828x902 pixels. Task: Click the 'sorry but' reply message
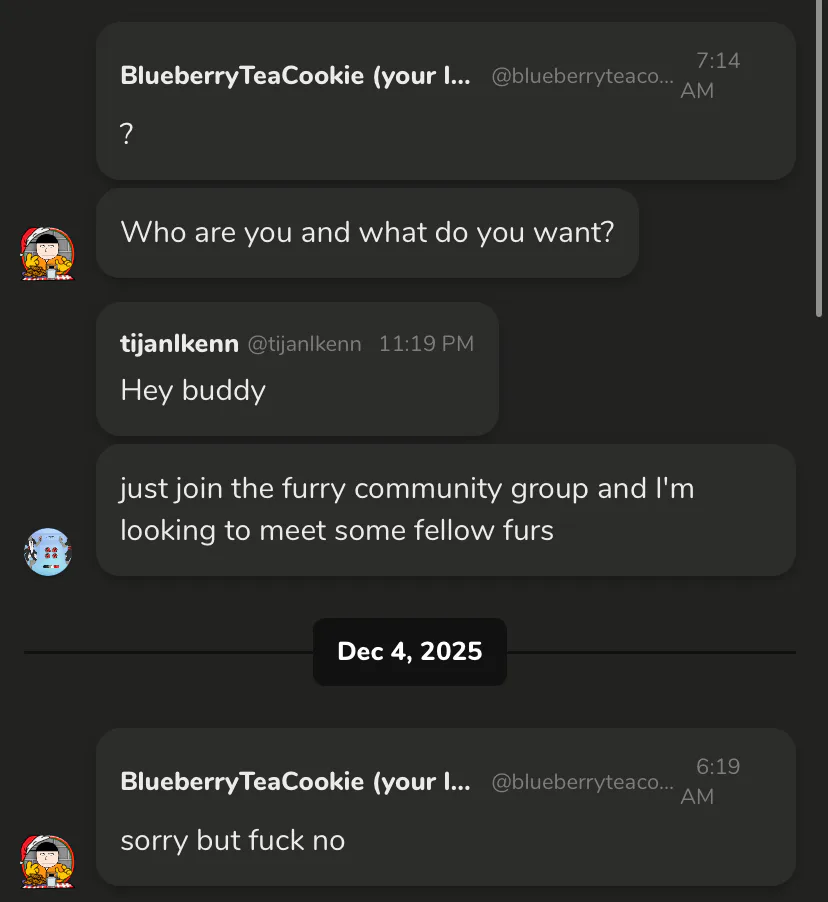(233, 840)
